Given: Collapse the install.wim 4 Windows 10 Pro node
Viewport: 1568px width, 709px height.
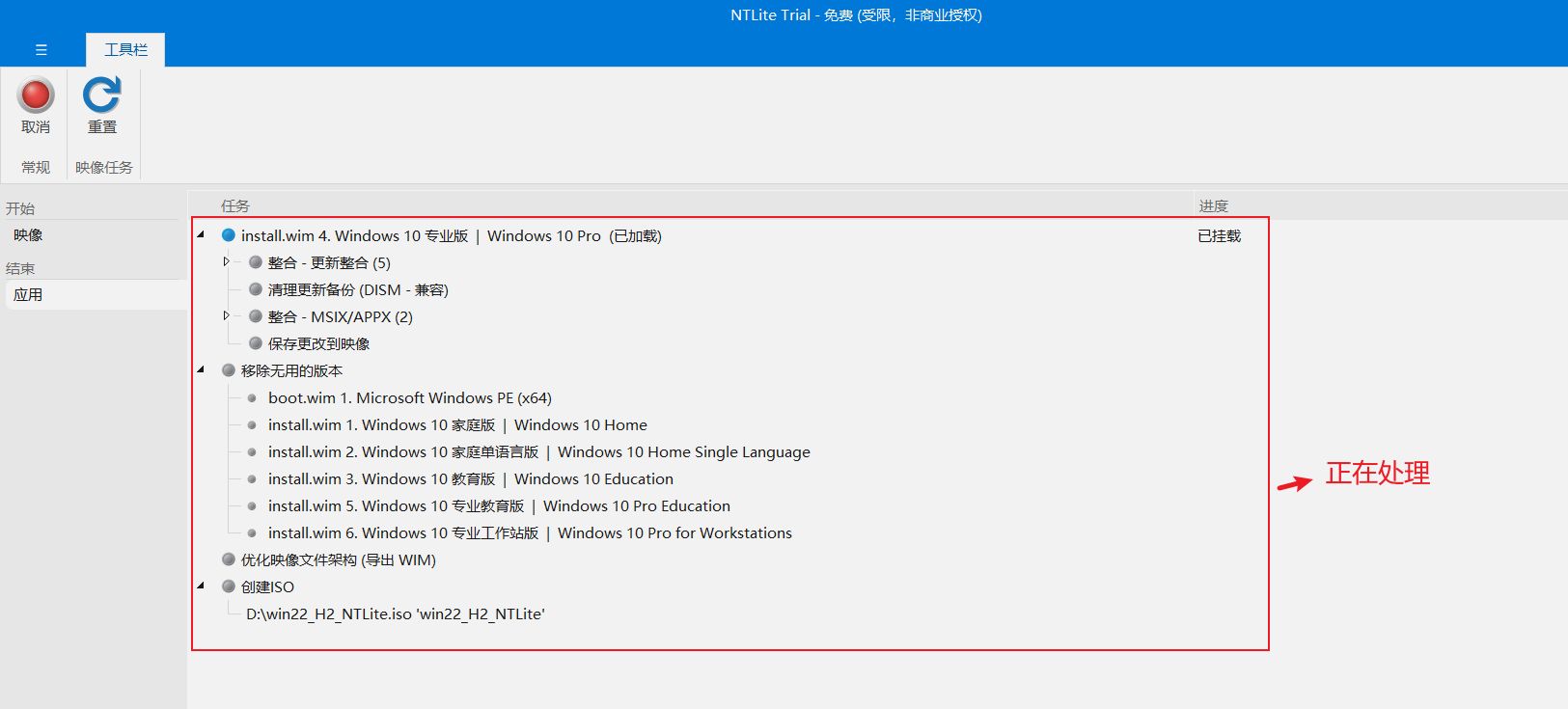Looking at the screenshot, I should [201, 234].
